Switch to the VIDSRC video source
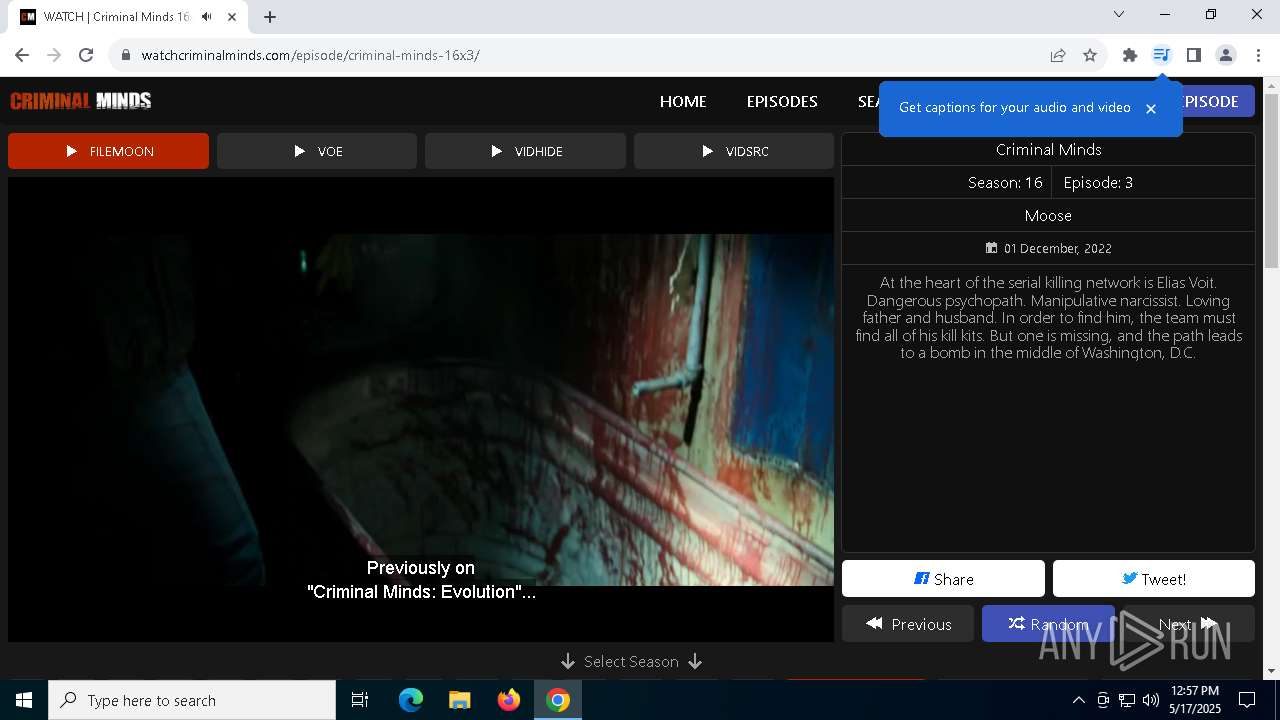The width and height of the screenshot is (1280, 720). (734, 151)
